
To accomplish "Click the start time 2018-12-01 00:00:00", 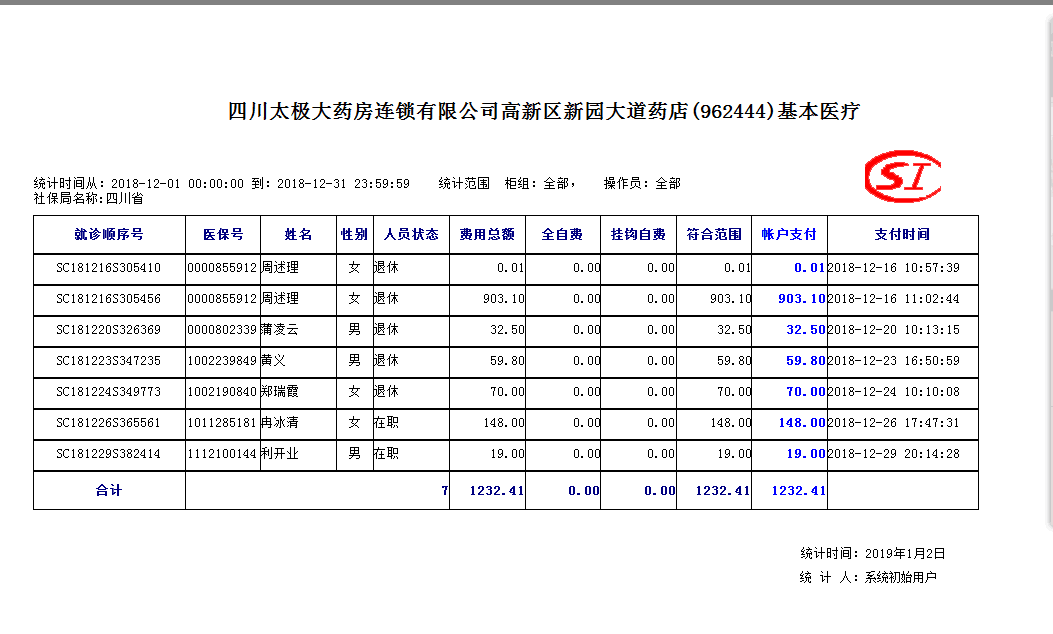I will (177, 183).
